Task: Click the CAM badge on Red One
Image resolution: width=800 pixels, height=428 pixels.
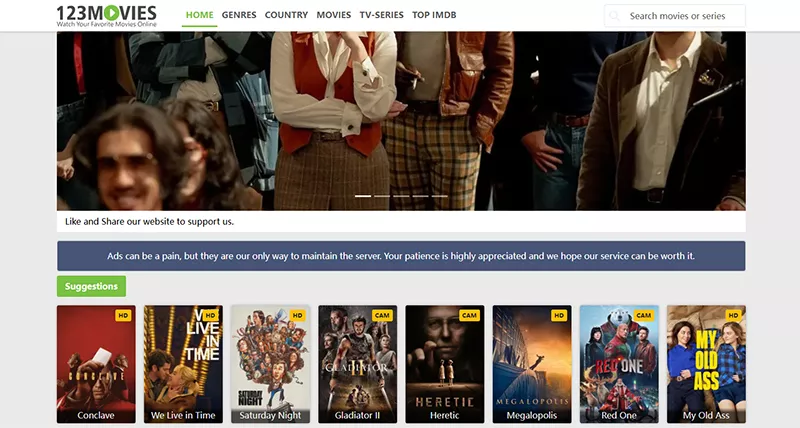Action: (x=644, y=316)
